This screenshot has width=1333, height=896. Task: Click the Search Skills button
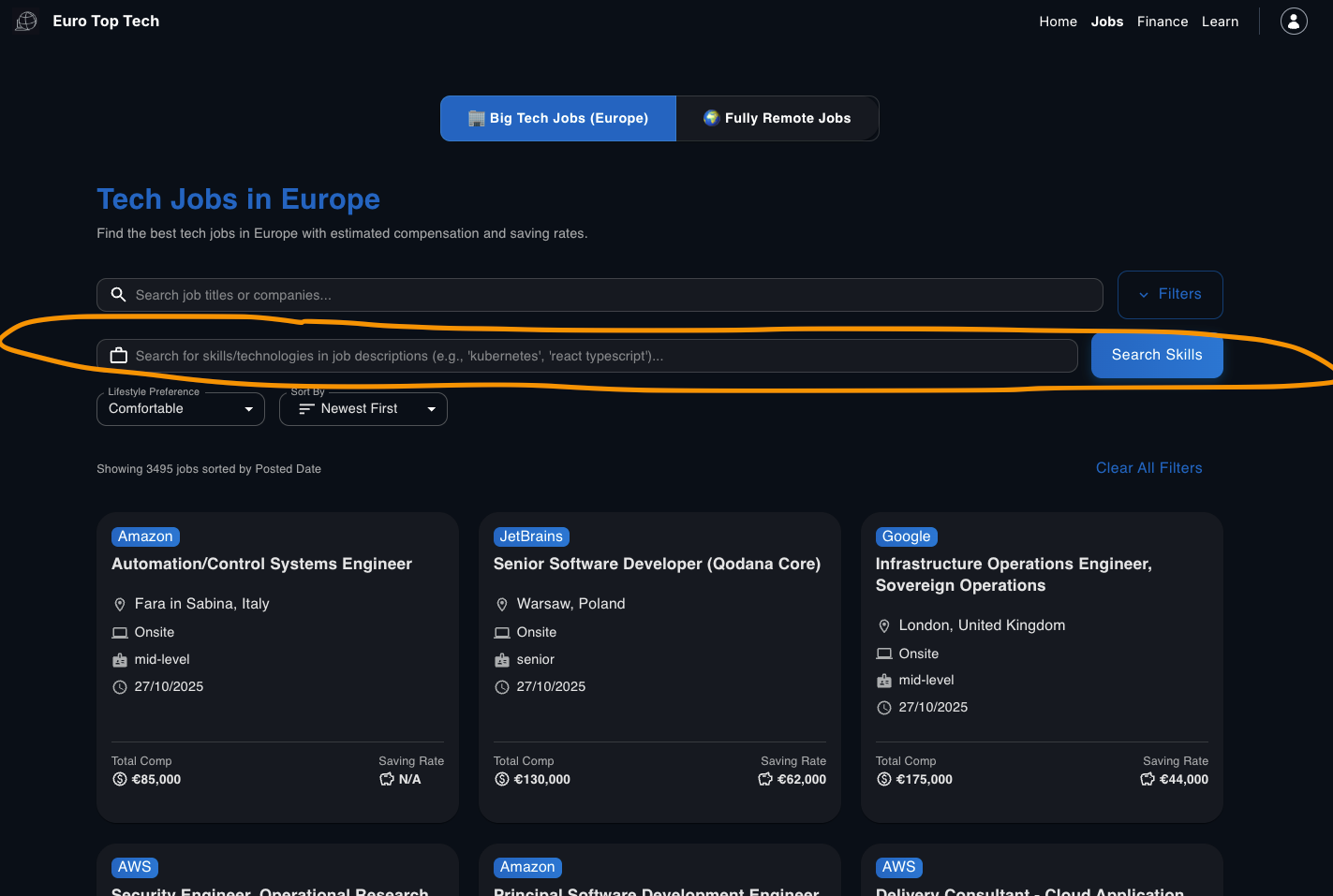[1157, 355]
